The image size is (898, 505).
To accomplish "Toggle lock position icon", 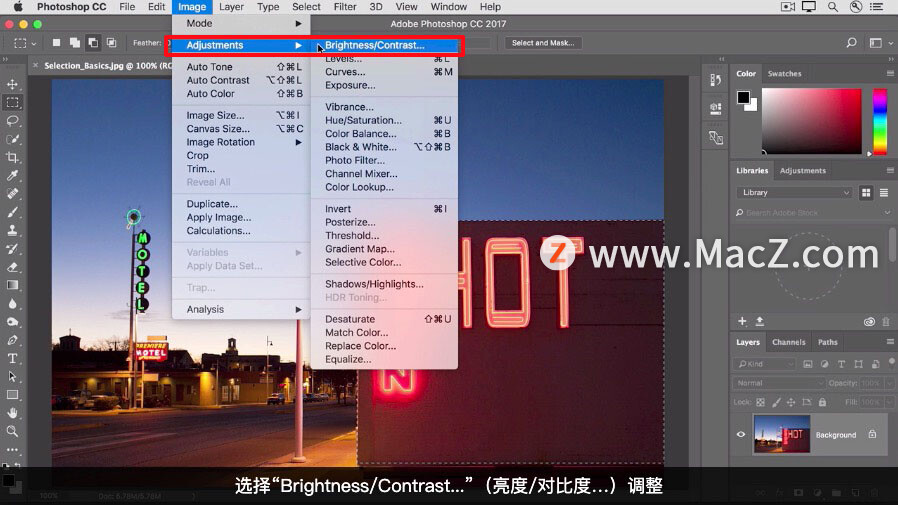I will (791, 403).
